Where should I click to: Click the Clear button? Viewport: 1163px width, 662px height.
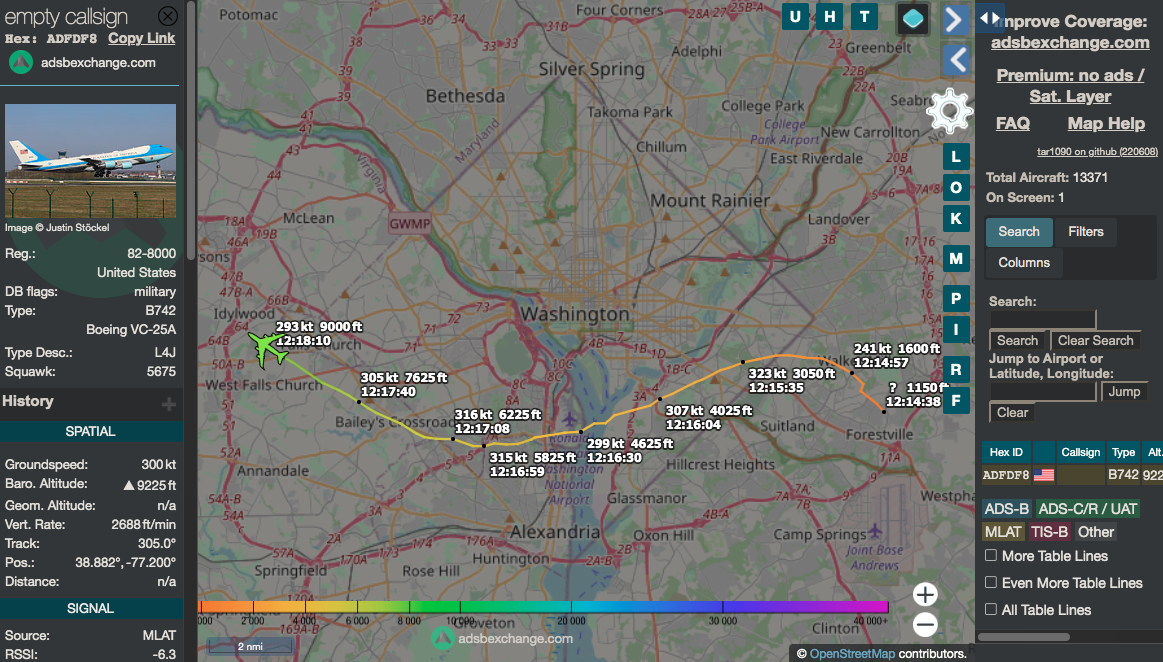click(1012, 412)
